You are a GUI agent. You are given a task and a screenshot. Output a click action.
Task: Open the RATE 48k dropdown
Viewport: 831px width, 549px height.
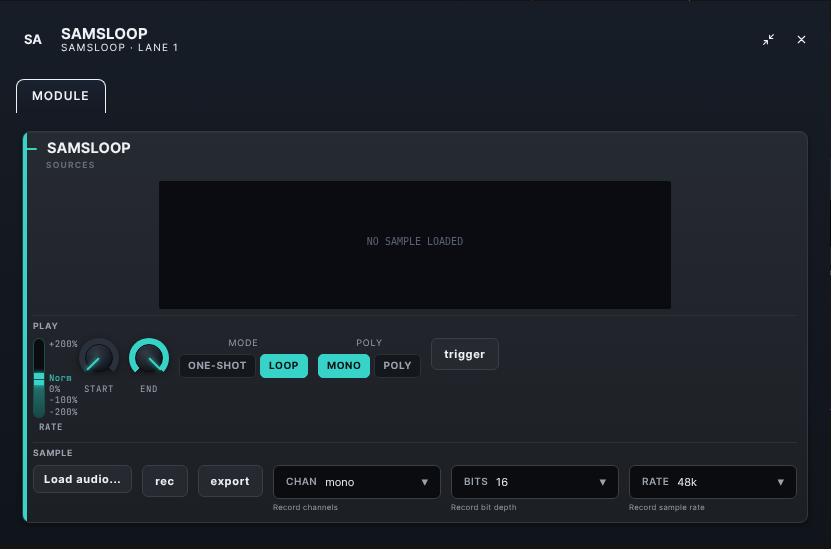(713, 482)
